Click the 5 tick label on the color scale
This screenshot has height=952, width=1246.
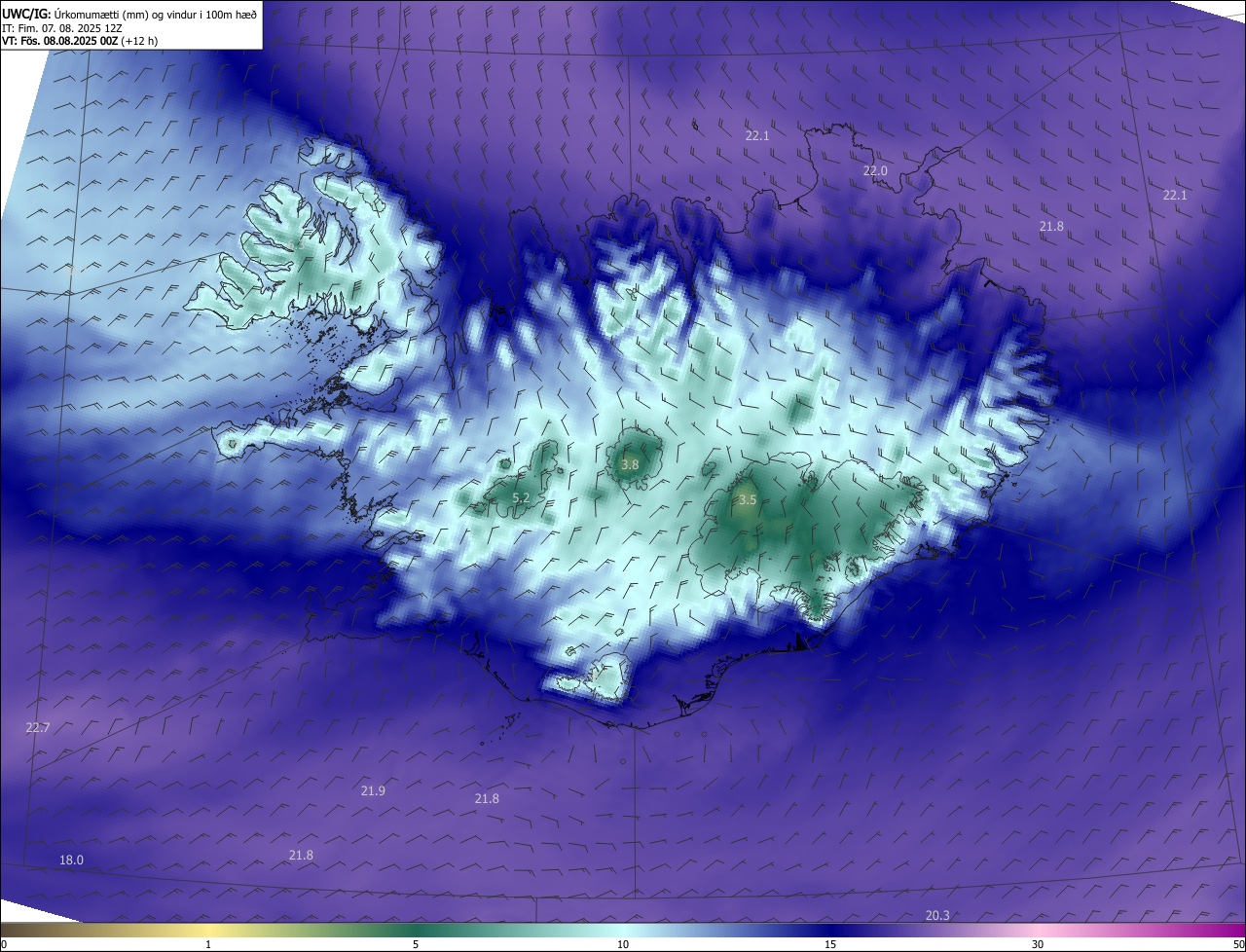click(x=416, y=945)
